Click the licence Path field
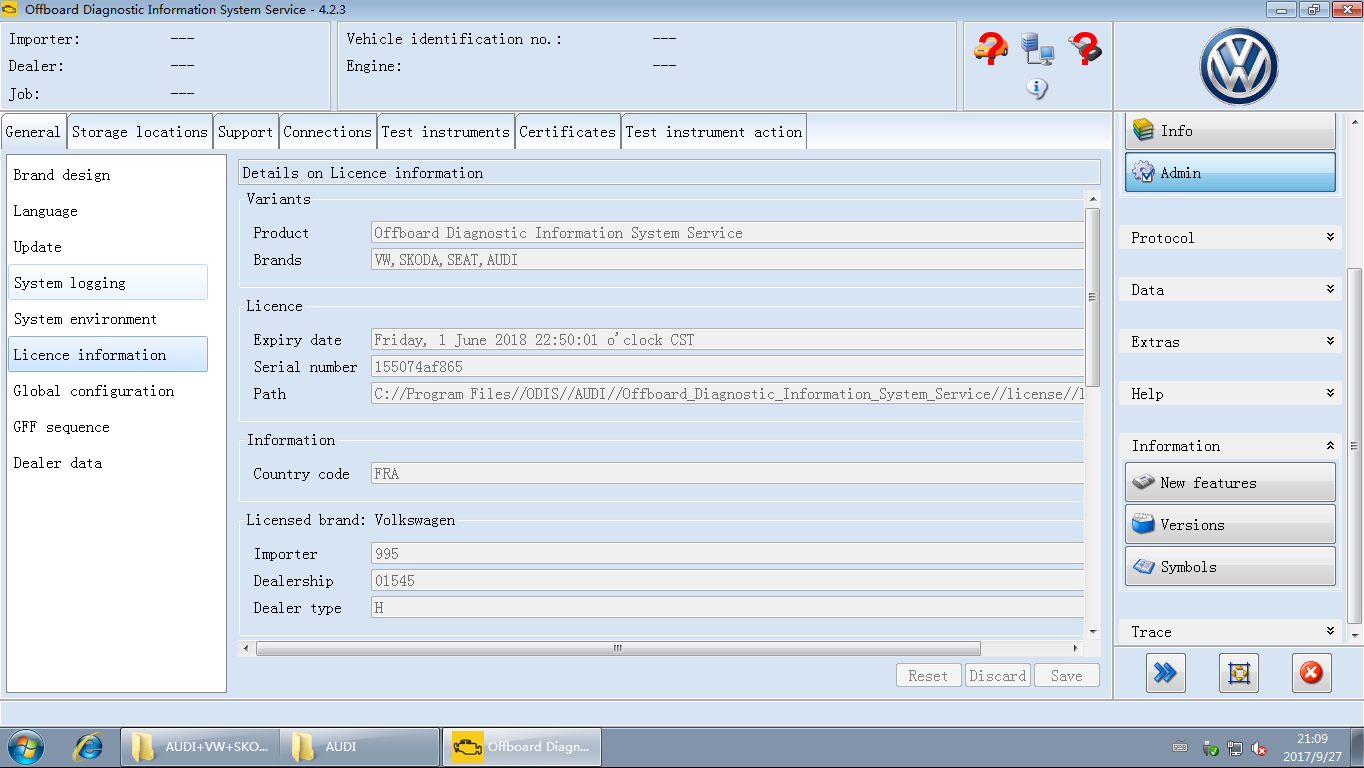The height and width of the screenshot is (768, 1364). (727, 394)
